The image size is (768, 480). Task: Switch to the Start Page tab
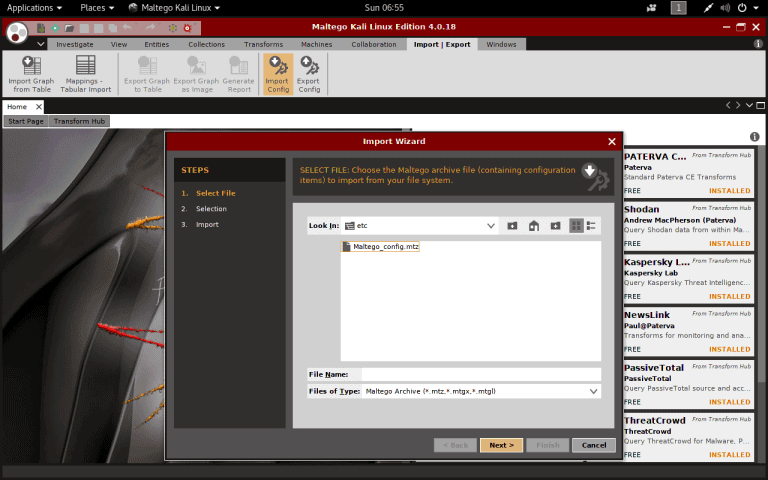click(x=25, y=121)
